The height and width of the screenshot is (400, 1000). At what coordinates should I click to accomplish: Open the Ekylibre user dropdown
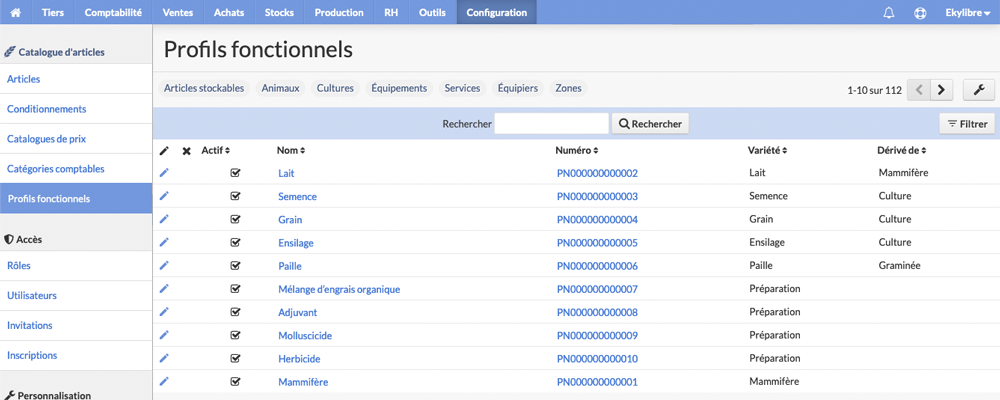click(x=967, y=12)
